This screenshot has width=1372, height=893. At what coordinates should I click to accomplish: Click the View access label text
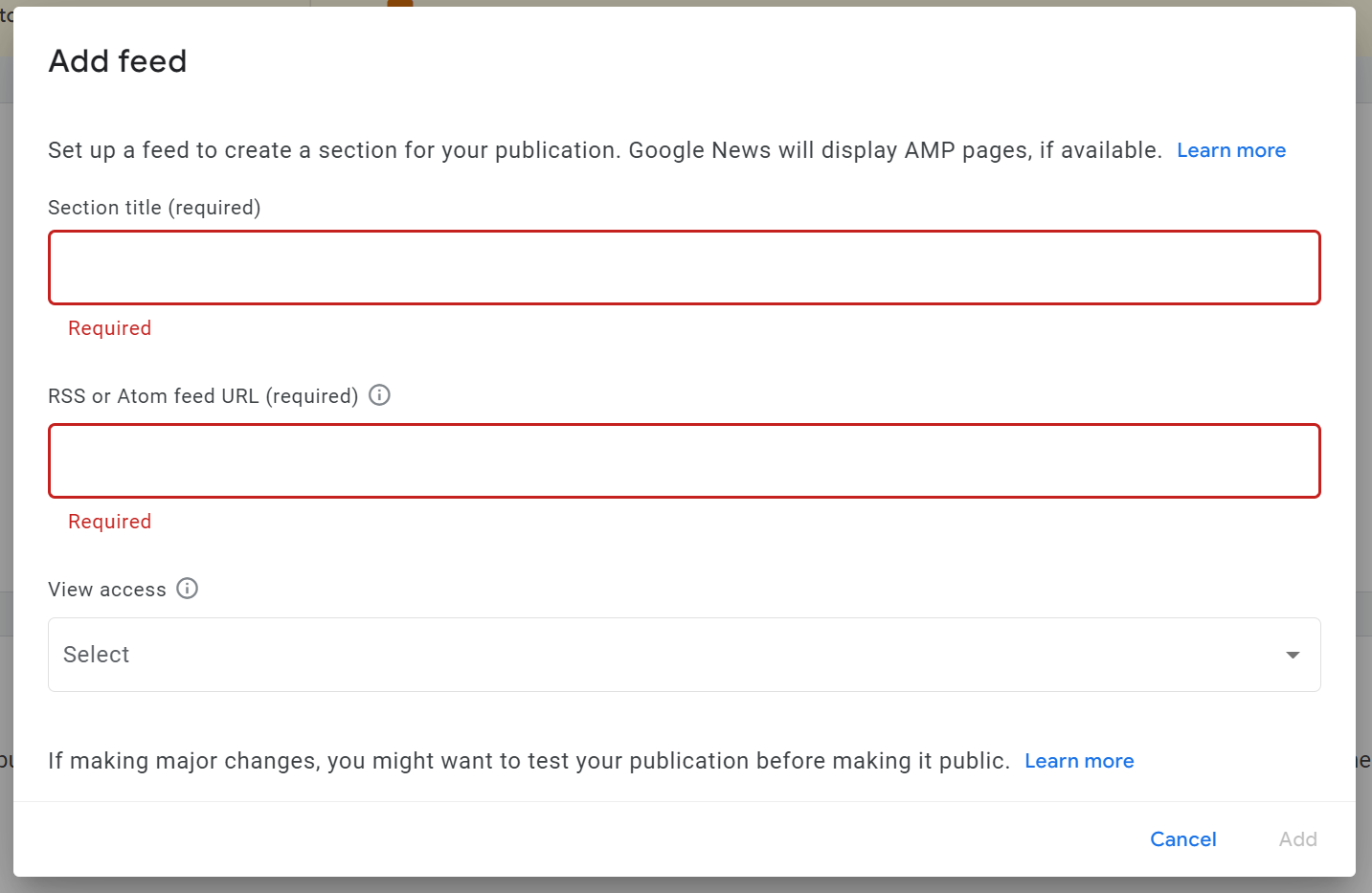[x=107, y=590]
